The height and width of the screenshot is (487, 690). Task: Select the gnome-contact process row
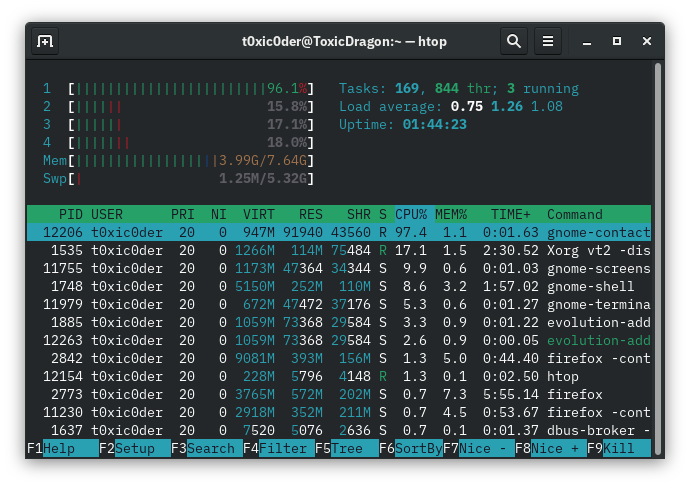coord(339,232)
